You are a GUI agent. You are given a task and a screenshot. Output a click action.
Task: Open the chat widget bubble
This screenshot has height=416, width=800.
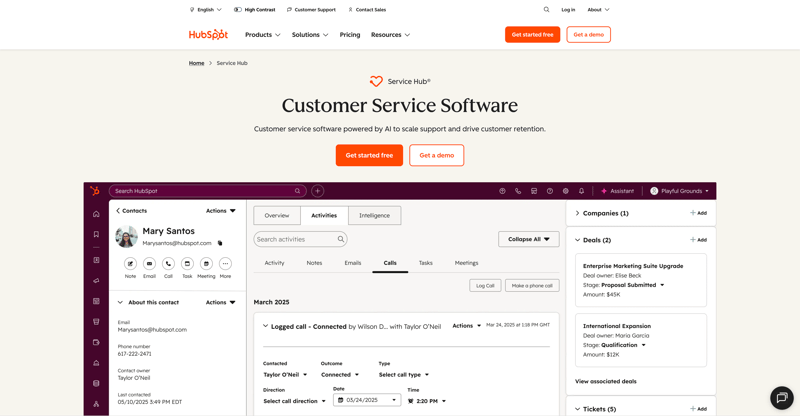tap(782, 398)
